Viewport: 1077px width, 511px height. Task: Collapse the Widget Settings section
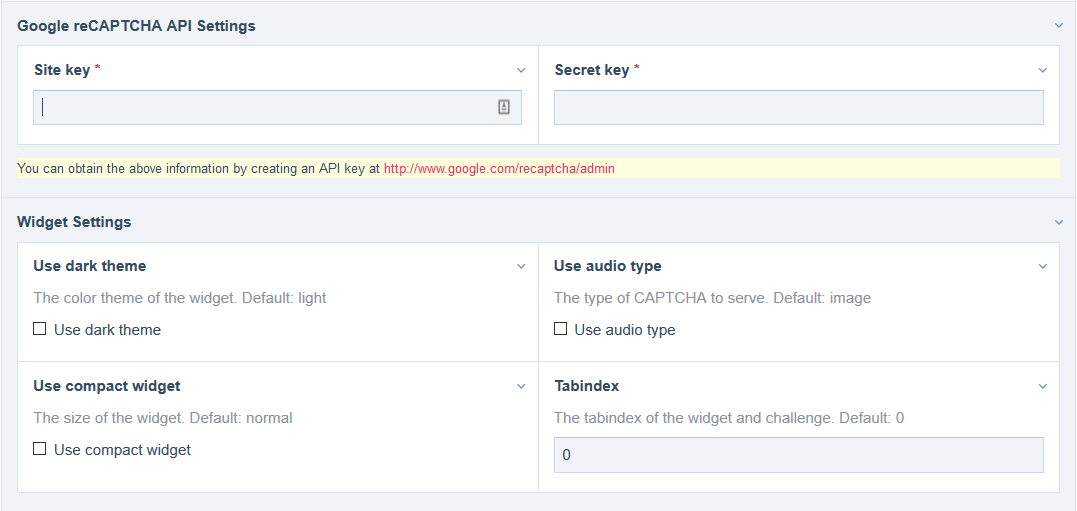point(1059,222)
